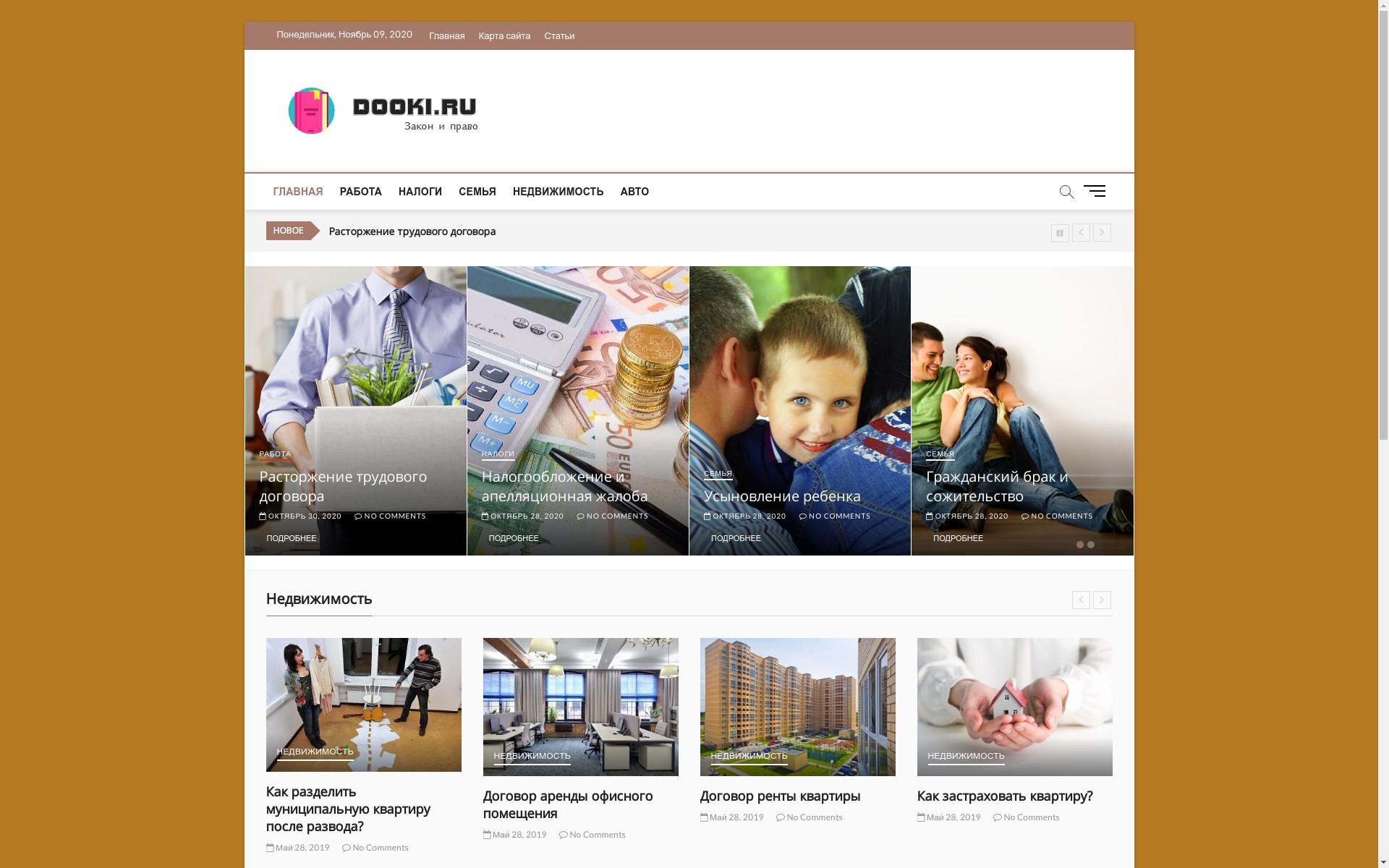Select РАБОТА menu item

click(360, 192)
